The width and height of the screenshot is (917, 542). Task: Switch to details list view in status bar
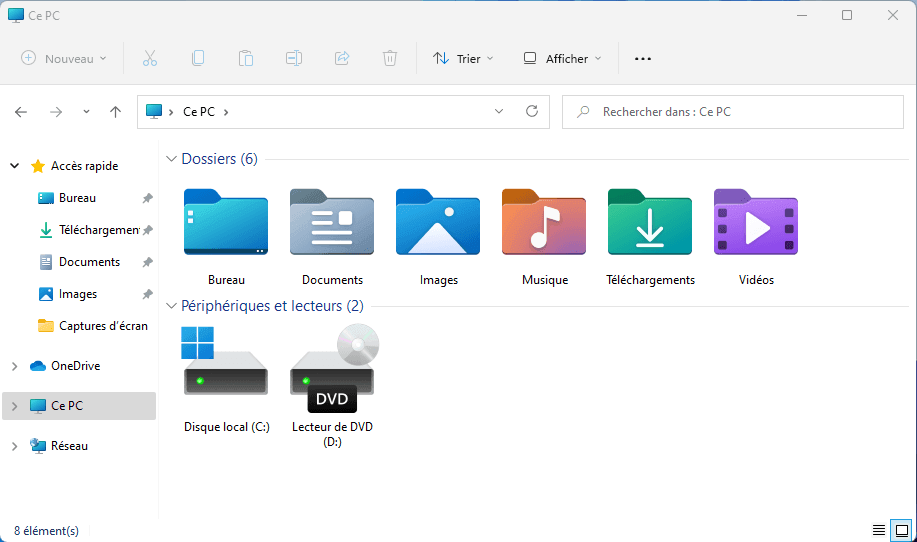[879, 530]
